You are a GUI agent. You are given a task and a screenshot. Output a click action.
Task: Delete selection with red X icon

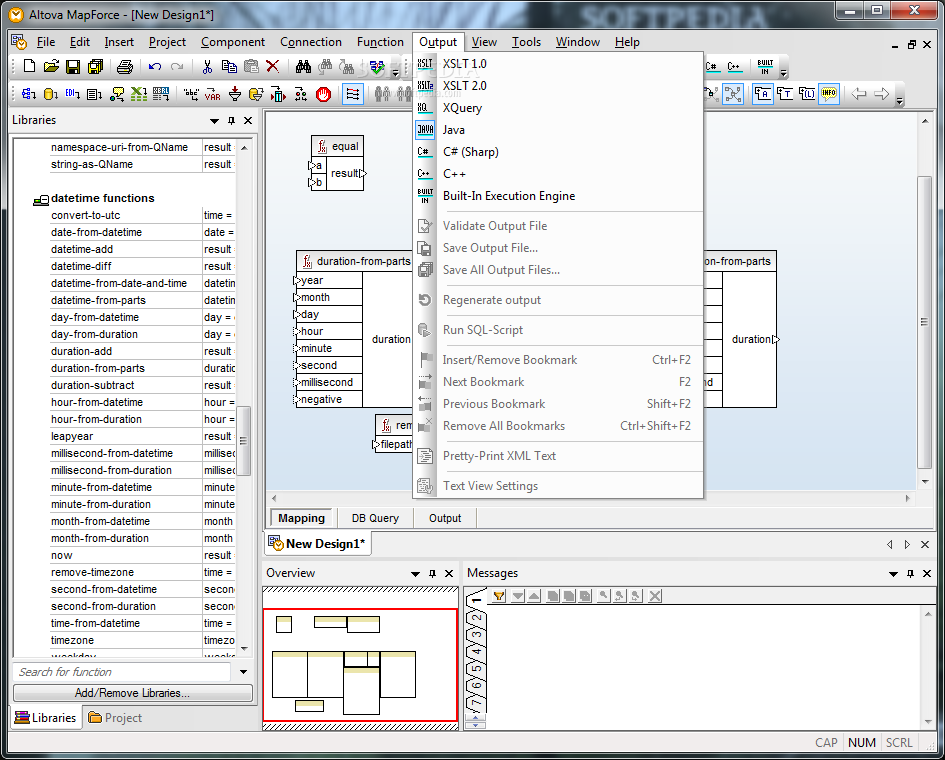pyautogui.click(x=272, y=66)
